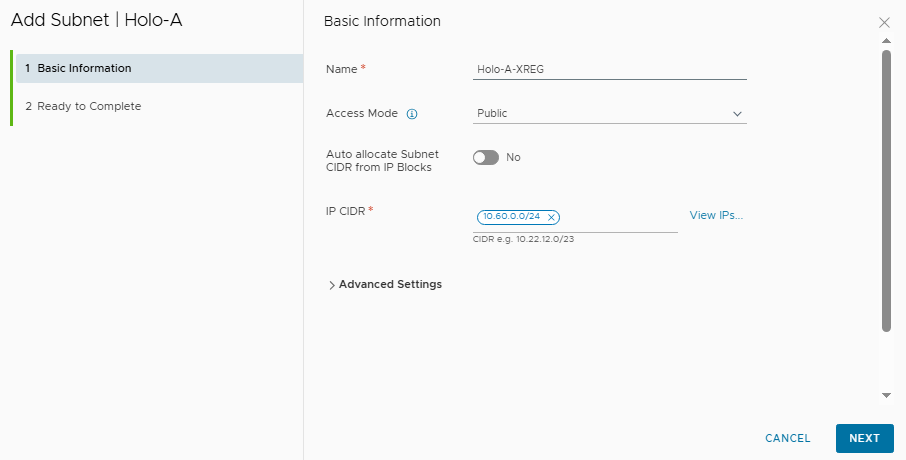Viewport: 906px width, 460px height.
Task: Expand the Advanced Settings section
Action: point(390,285)
